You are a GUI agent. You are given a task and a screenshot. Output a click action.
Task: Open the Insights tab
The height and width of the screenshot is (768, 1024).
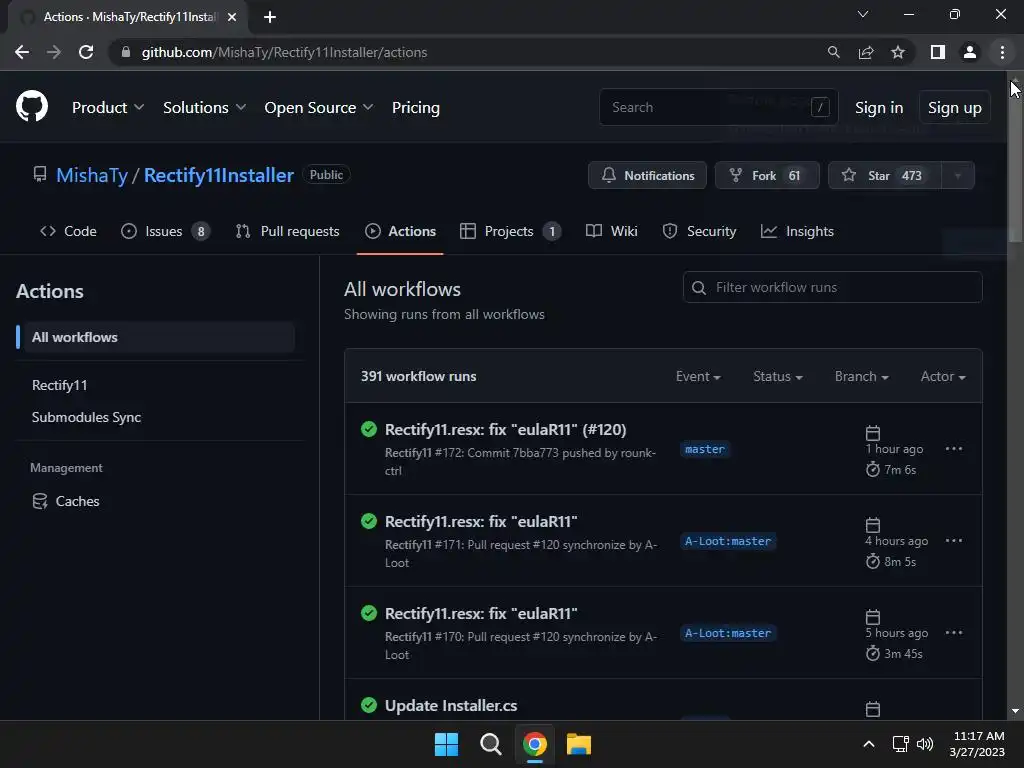797,231
